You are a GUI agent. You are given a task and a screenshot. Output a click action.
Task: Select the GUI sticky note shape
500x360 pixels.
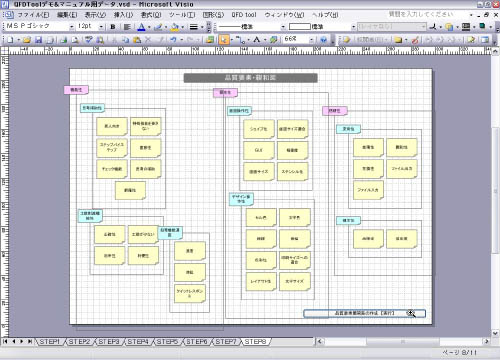point(259,150)
